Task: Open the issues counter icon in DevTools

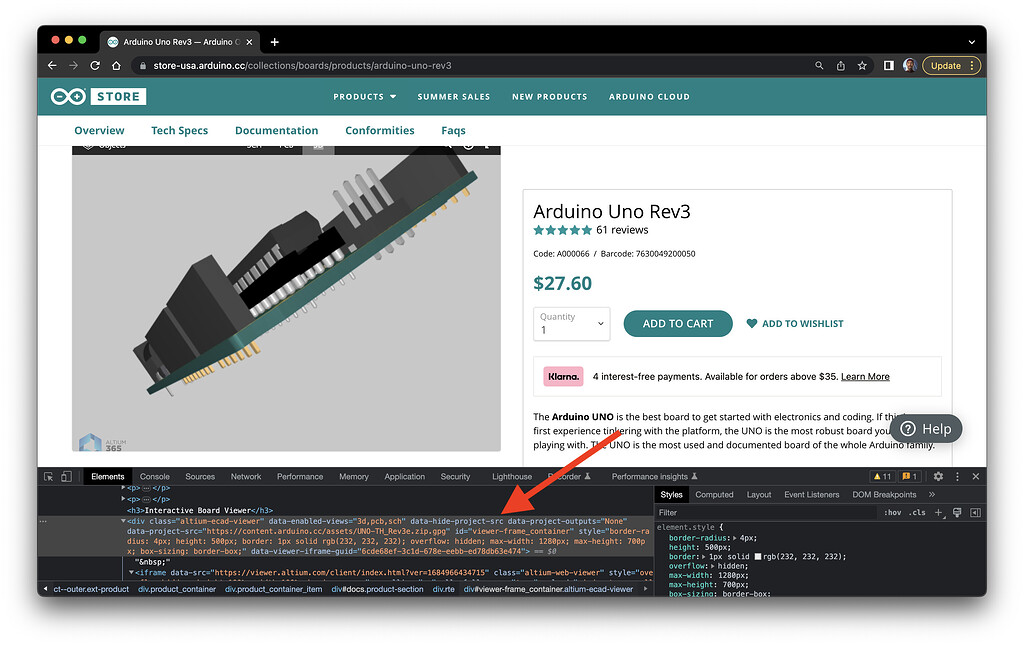Action: point(908,477)
